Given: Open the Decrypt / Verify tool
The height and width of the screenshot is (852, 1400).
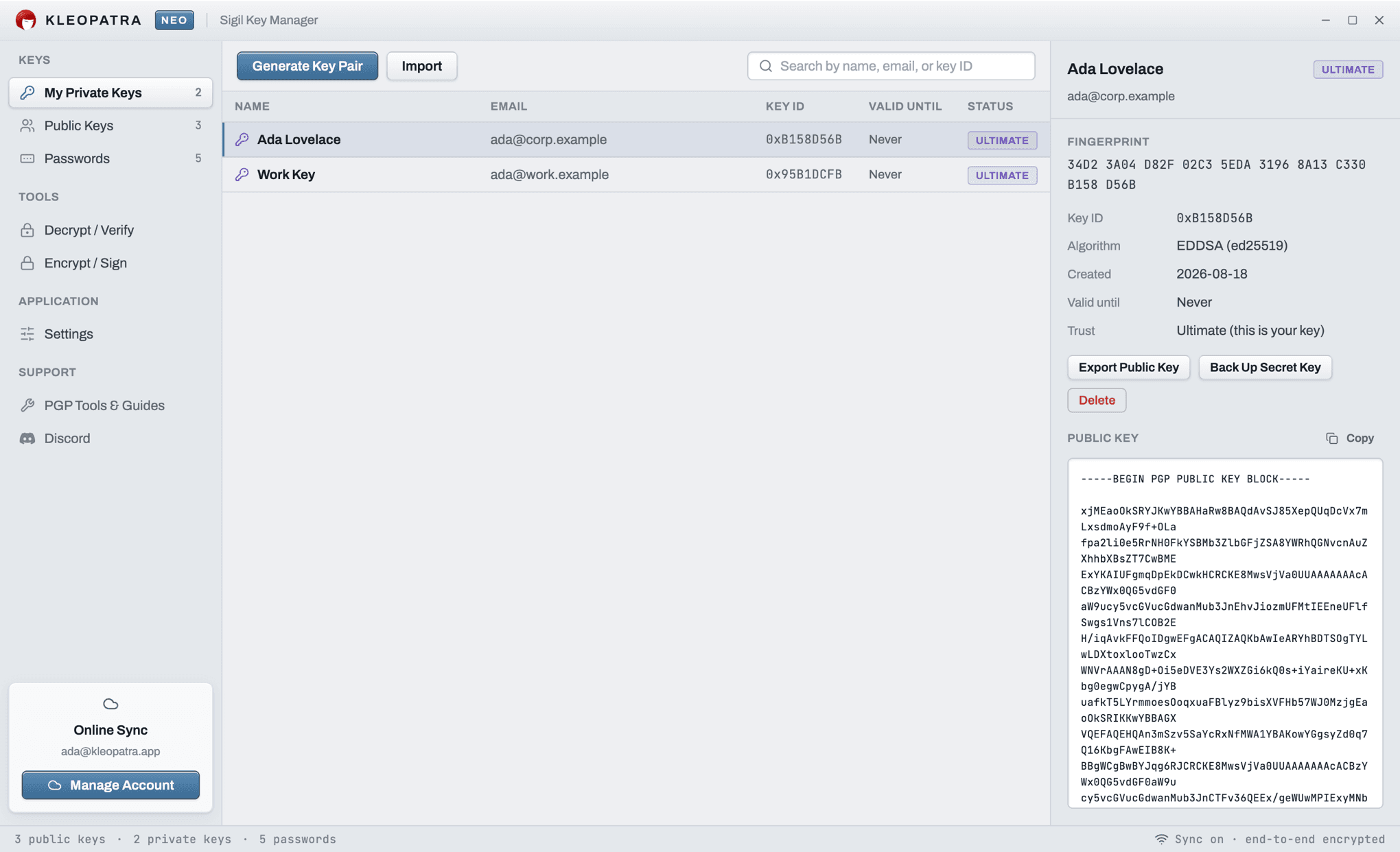Looking at the screenshot, I should (x=110, y=230).
